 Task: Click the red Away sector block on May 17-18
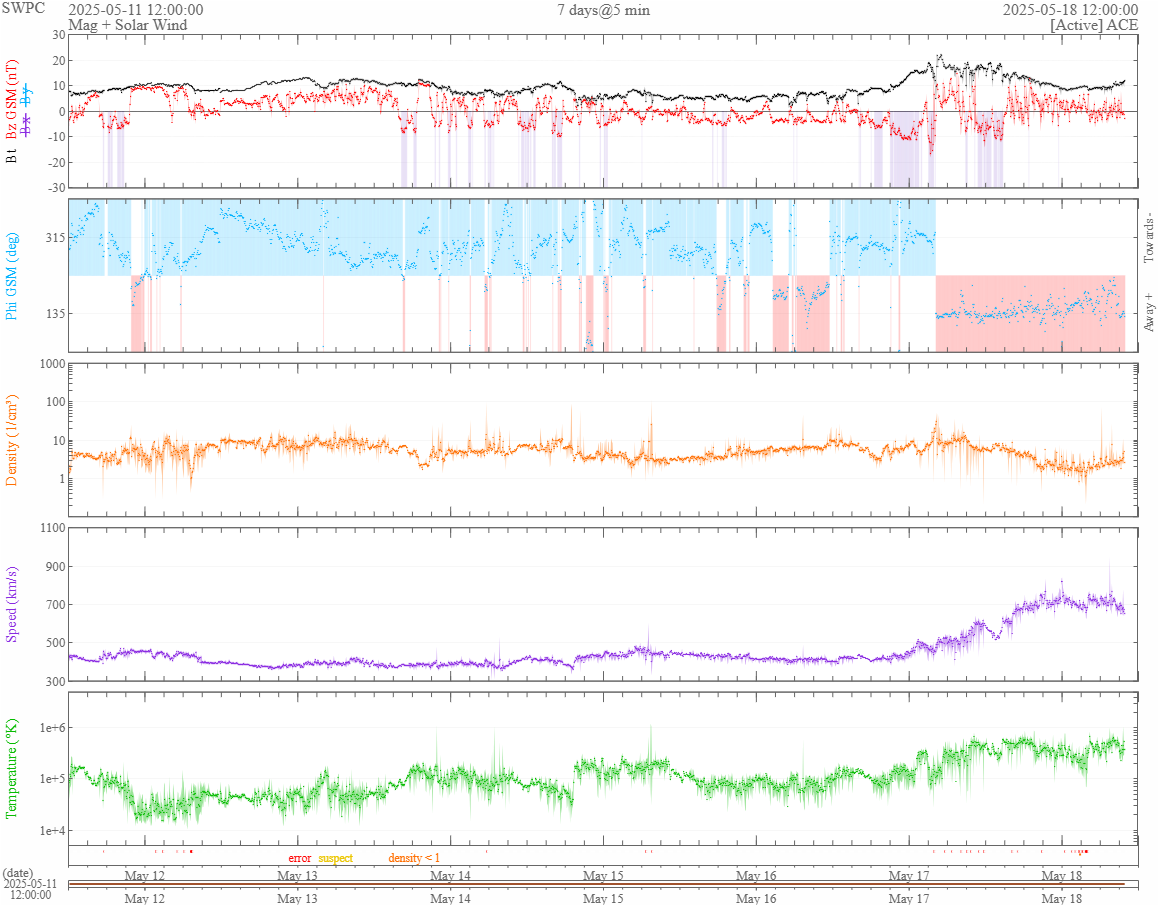point(1030,313)
